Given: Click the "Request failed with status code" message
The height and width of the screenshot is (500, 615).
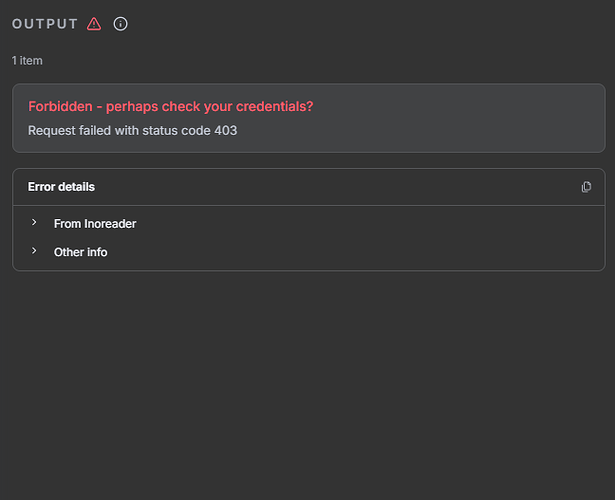Looking at the screenshot, I should point(118,130).
